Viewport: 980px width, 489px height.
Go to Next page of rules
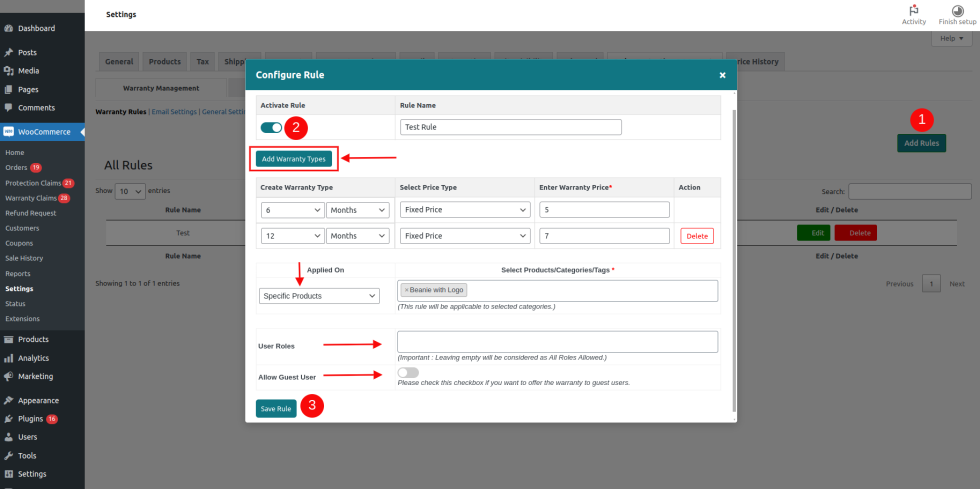pos(957,284)
